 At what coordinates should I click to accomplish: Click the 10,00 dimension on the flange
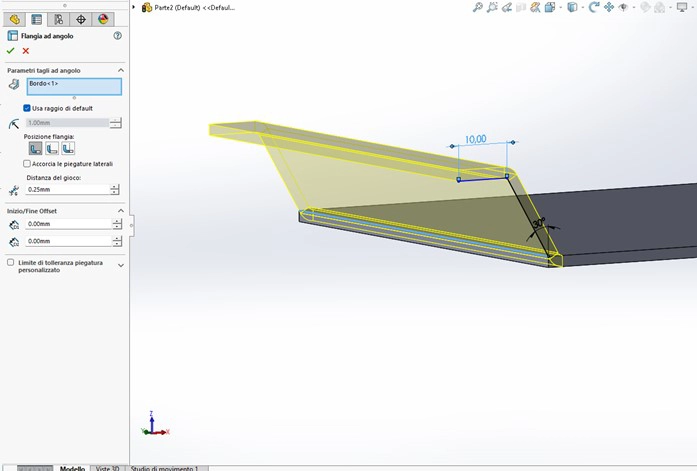475,139
